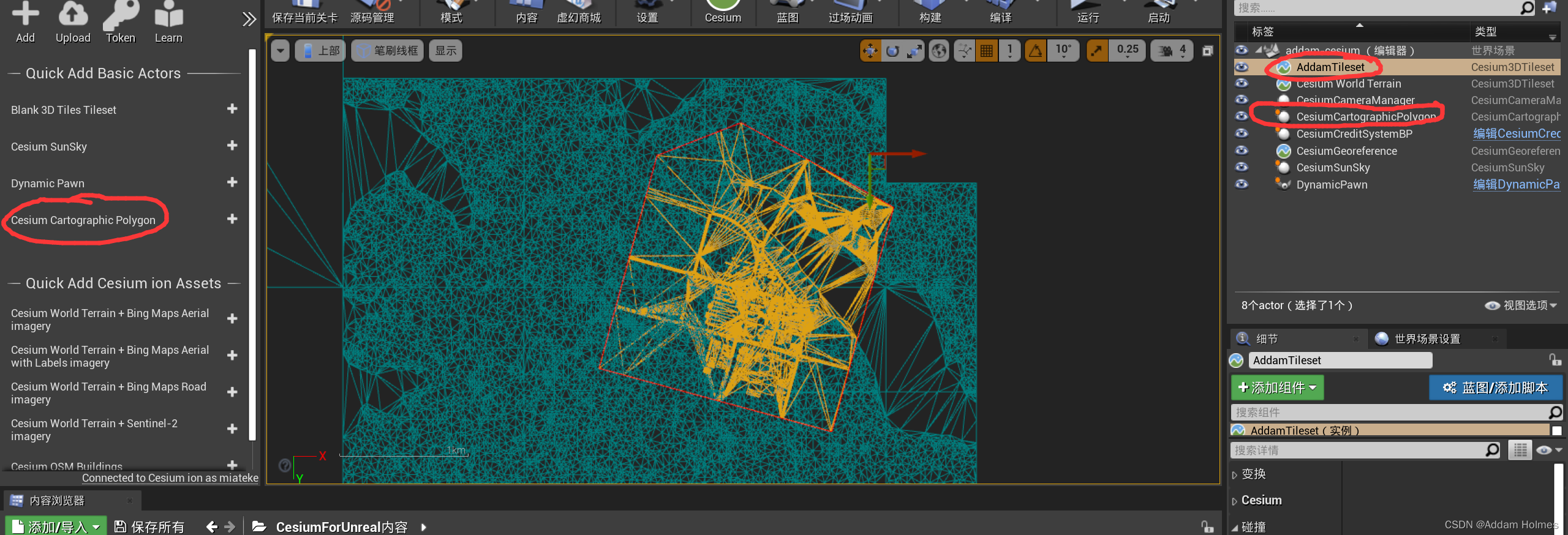Click Add/Import (添加/导入) in content browser
The height and width of the screenshot is (535, 1568).
(56, 526)
